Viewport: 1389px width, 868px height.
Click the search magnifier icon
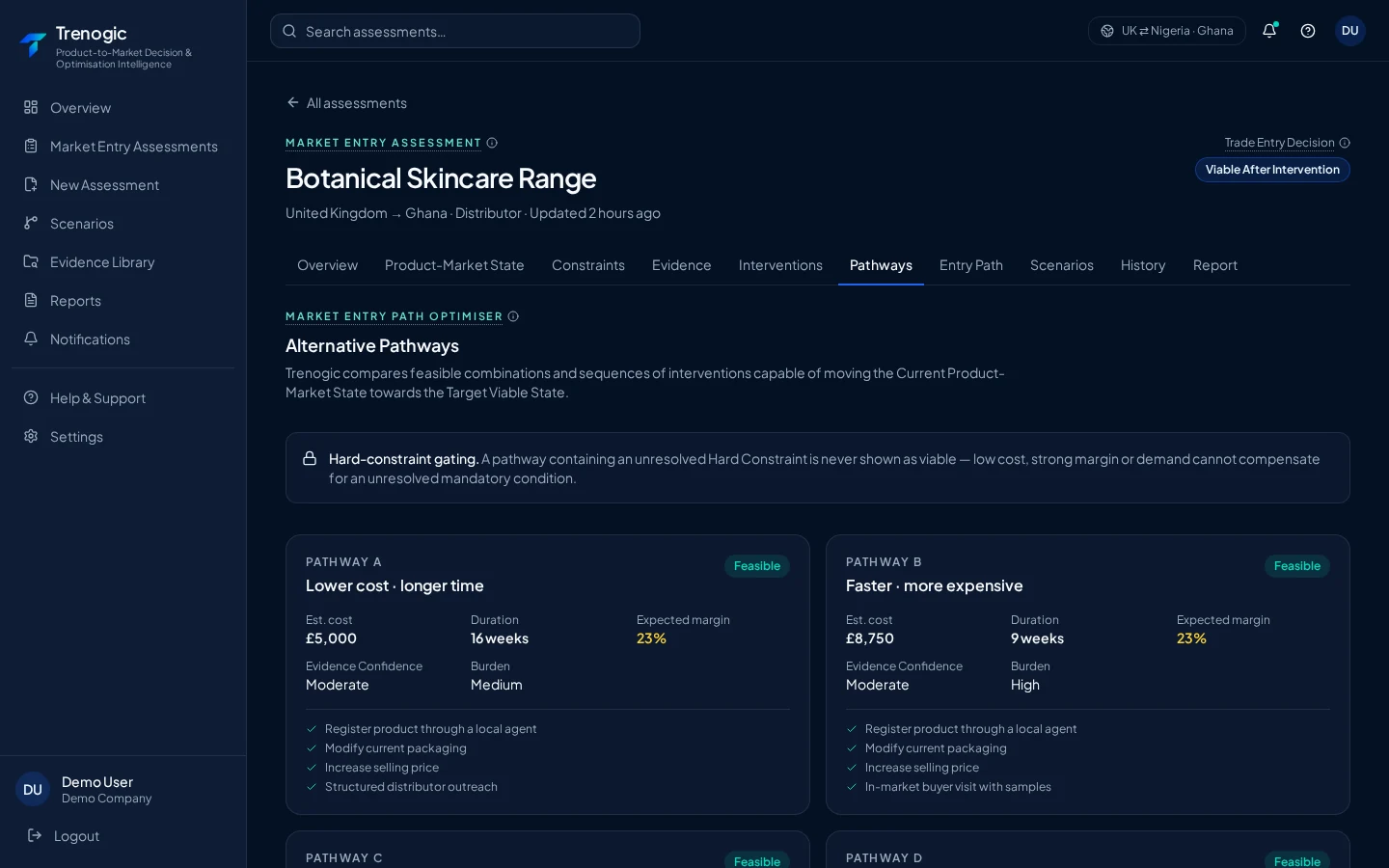point(289,31)
